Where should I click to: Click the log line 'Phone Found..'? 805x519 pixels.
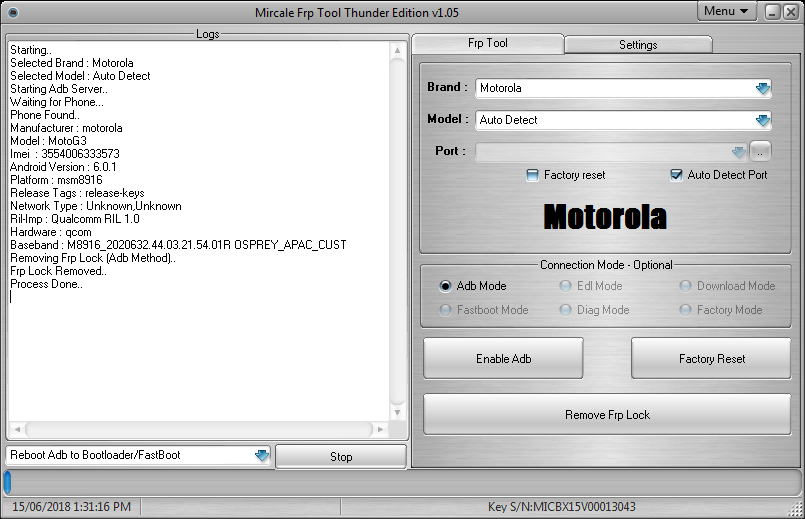pyautogui.click(x=45, y=115)
